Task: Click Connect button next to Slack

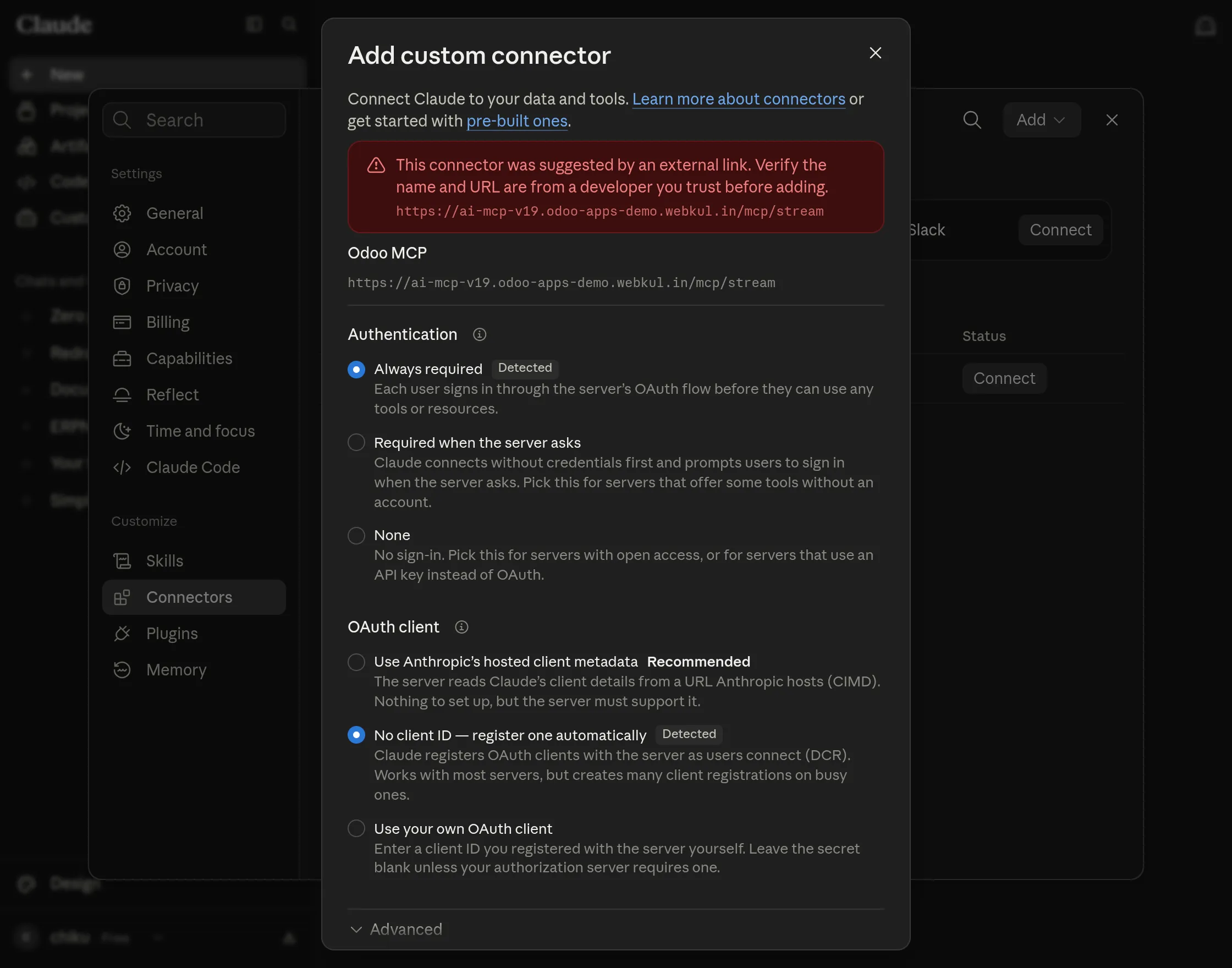Action: pos(1060,230)
